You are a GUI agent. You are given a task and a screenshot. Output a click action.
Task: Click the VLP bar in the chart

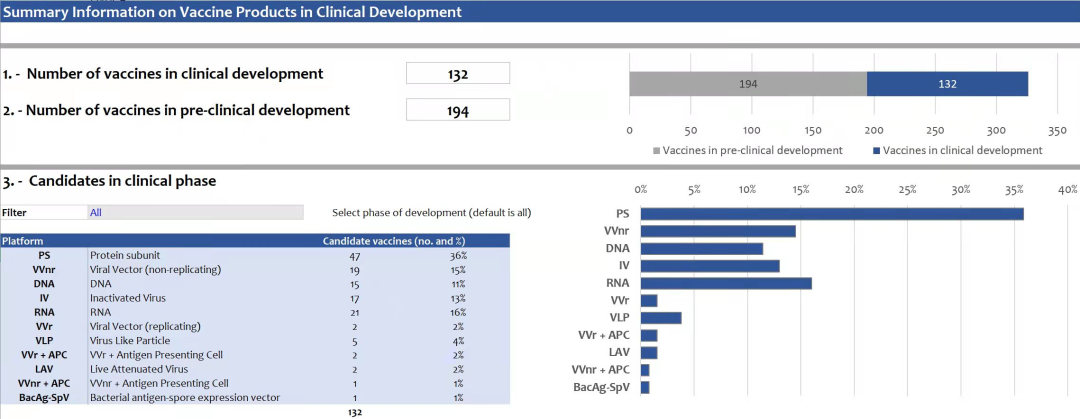click(660, 318)
